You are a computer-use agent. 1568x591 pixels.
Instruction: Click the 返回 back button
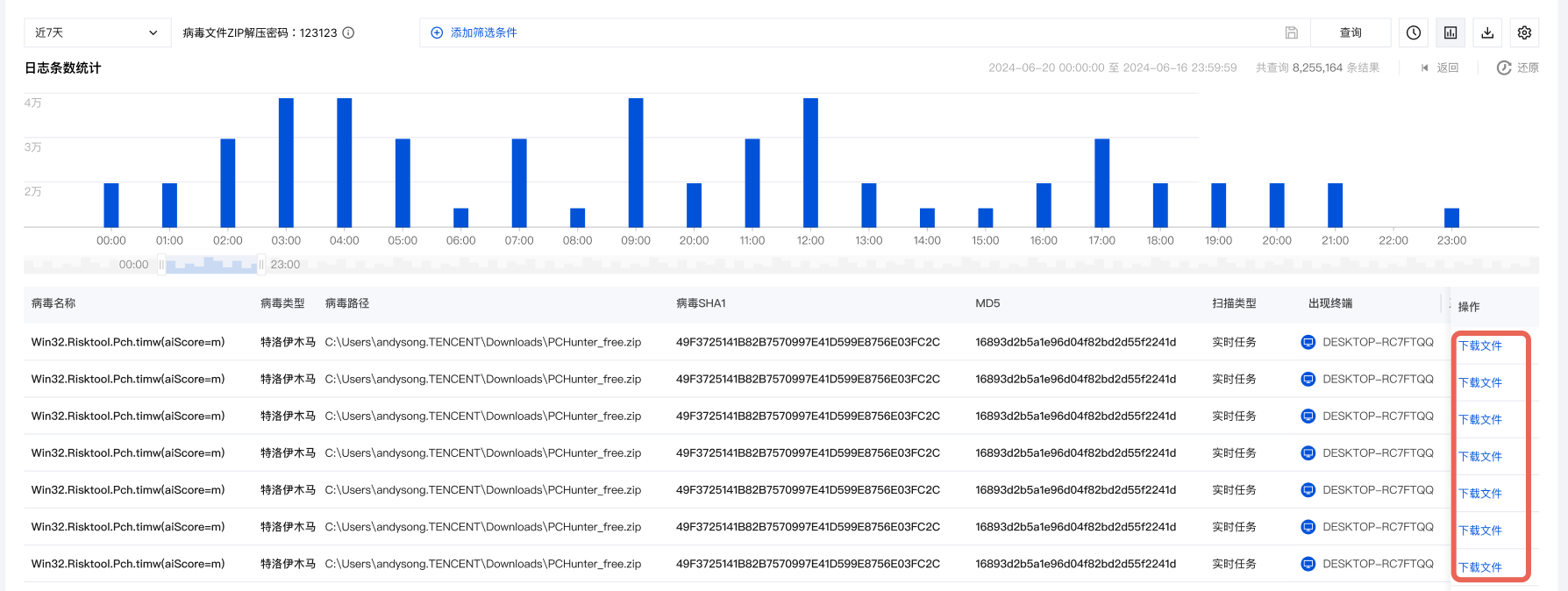1439,68
